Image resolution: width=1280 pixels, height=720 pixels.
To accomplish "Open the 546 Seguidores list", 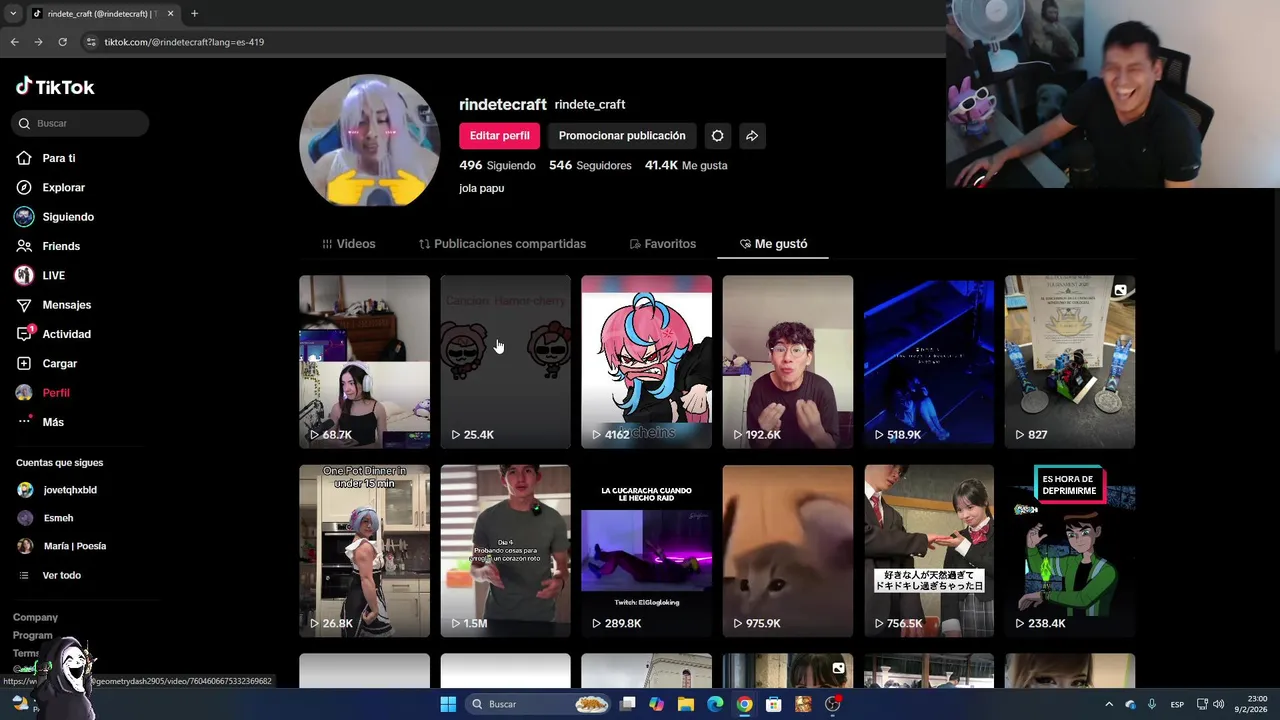I will click(x=590, y=165).
